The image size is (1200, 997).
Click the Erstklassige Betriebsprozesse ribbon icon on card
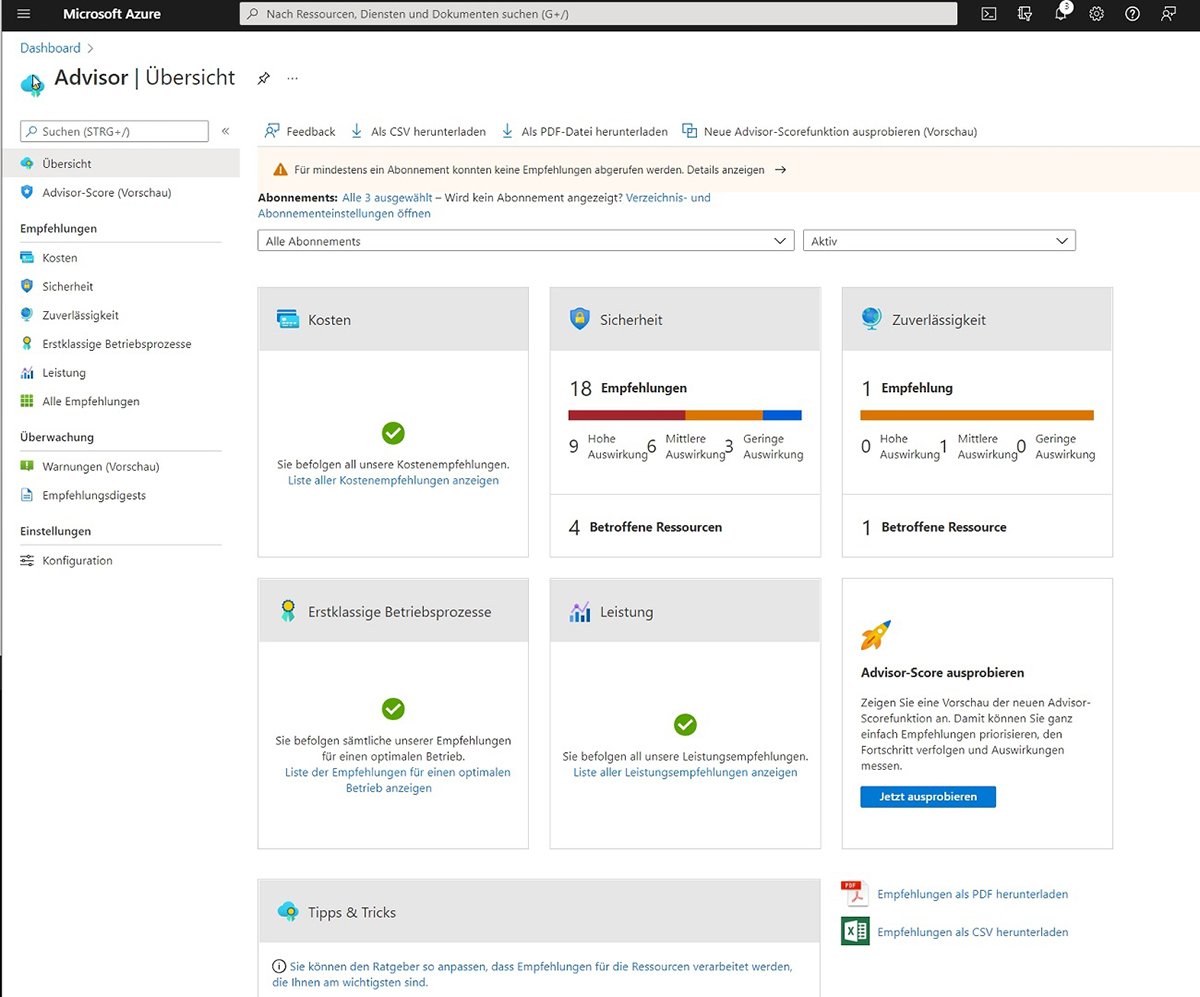[x=288, y=611]
